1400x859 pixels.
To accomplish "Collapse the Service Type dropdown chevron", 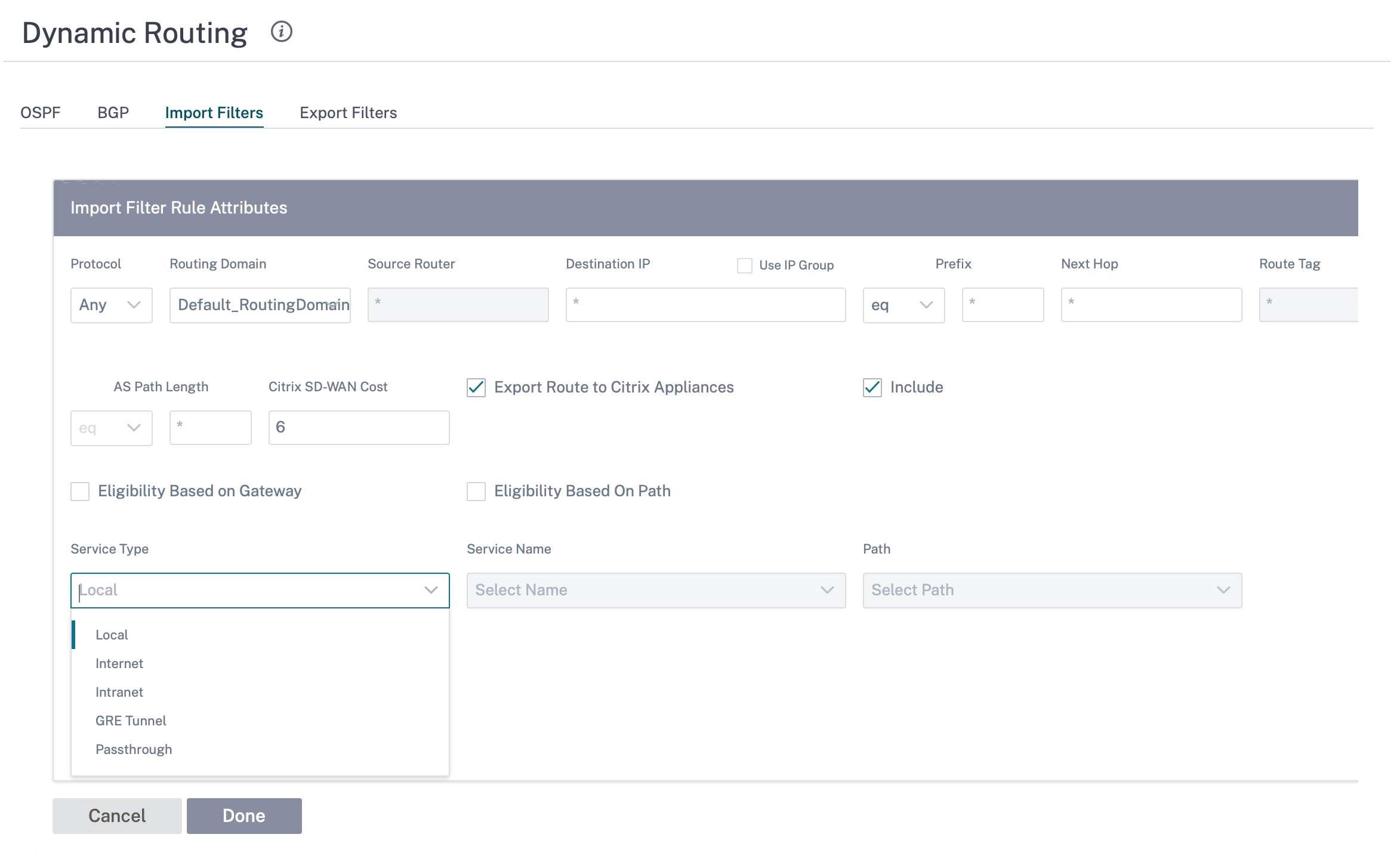I will [x=431, y=590].
